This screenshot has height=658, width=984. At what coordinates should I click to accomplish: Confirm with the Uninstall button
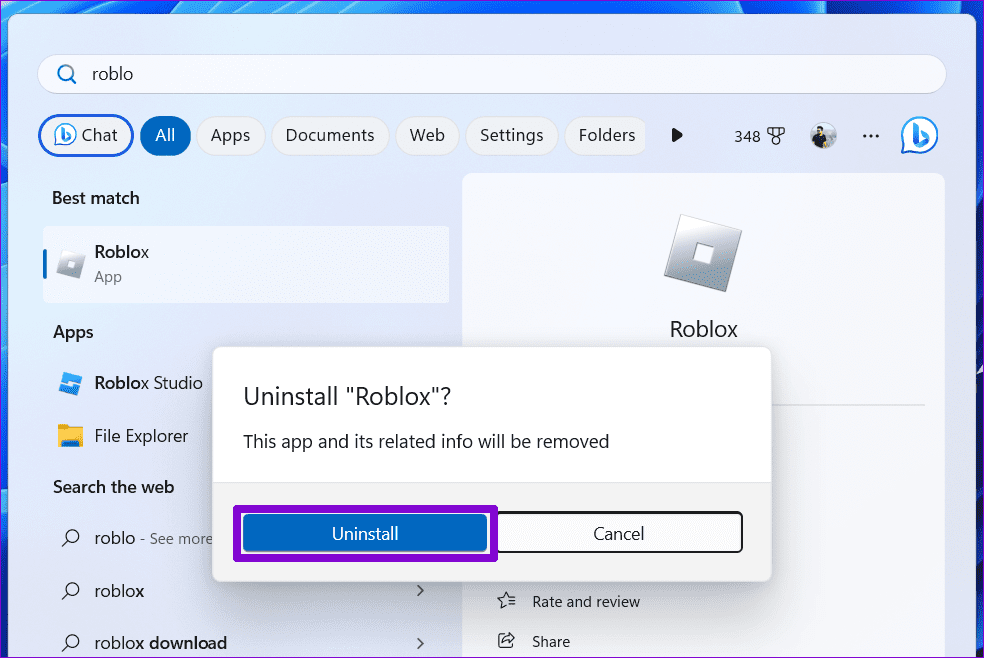(x=365, y=532)
